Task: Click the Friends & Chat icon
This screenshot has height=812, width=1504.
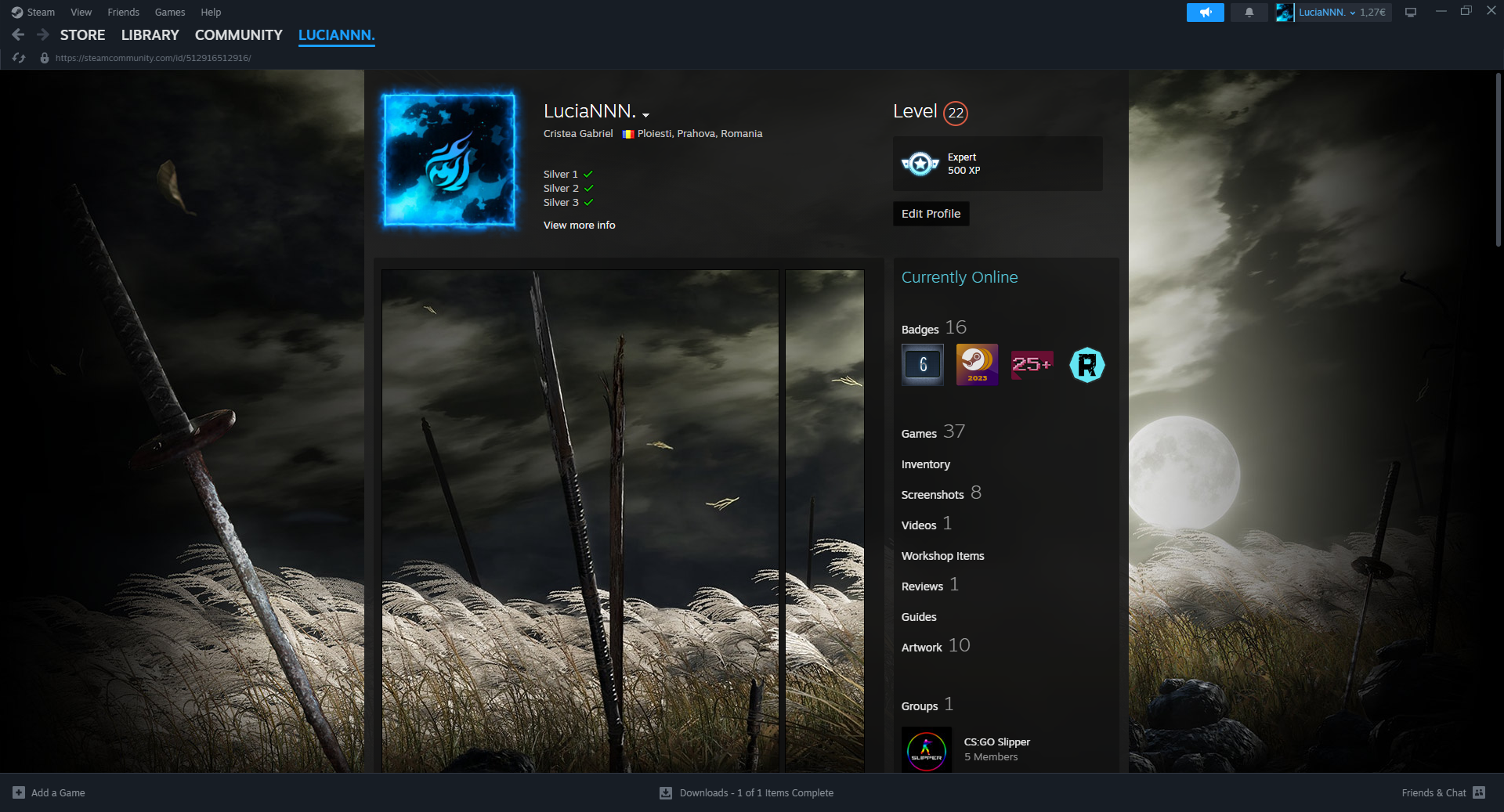Action: [1479, 792]
